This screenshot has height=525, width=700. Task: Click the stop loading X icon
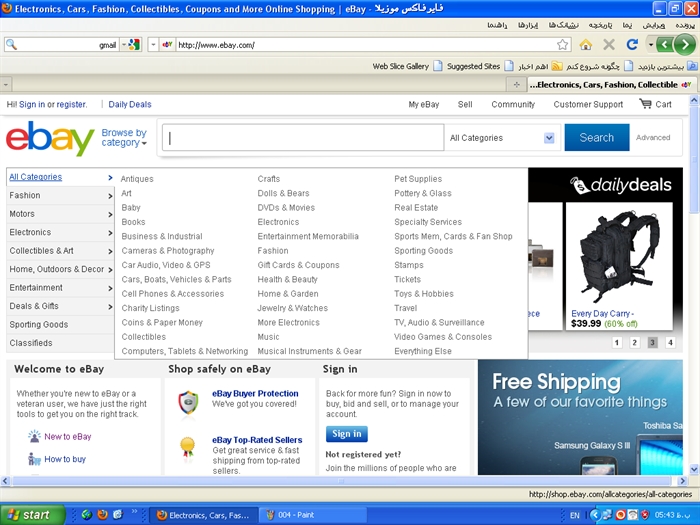tap(608, 45)
